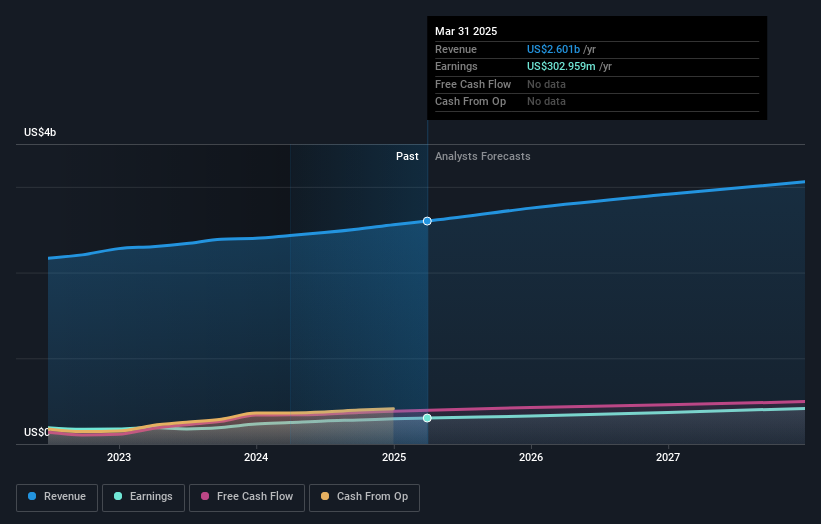Click the US$0 y-axis label
Viewport: 821px width, 524px height.
[x=37, y=432]
